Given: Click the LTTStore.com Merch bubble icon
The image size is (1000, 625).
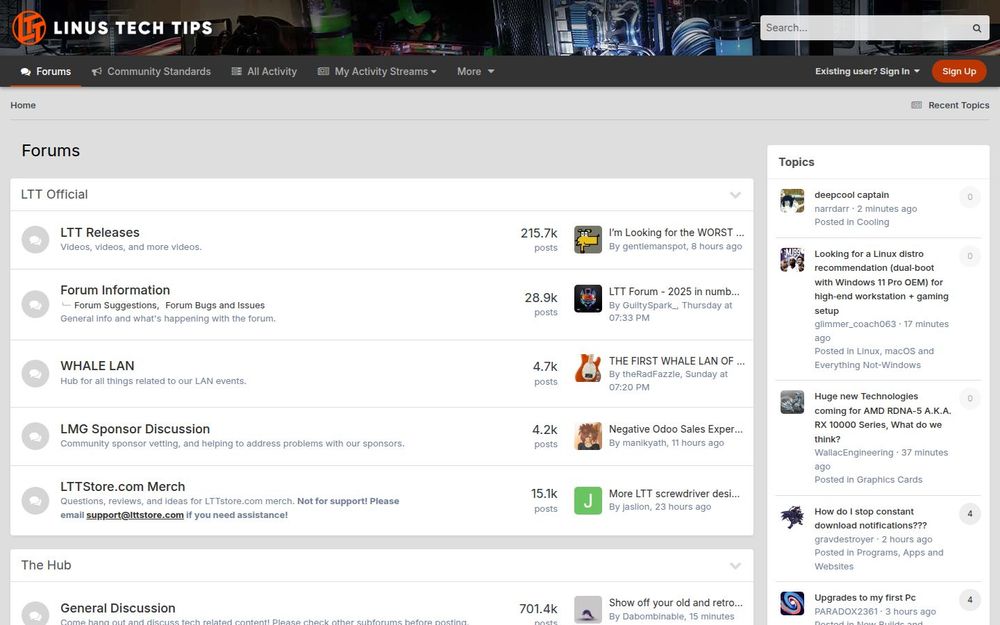Looking at the screenshot, I should [x=35, y=501].
